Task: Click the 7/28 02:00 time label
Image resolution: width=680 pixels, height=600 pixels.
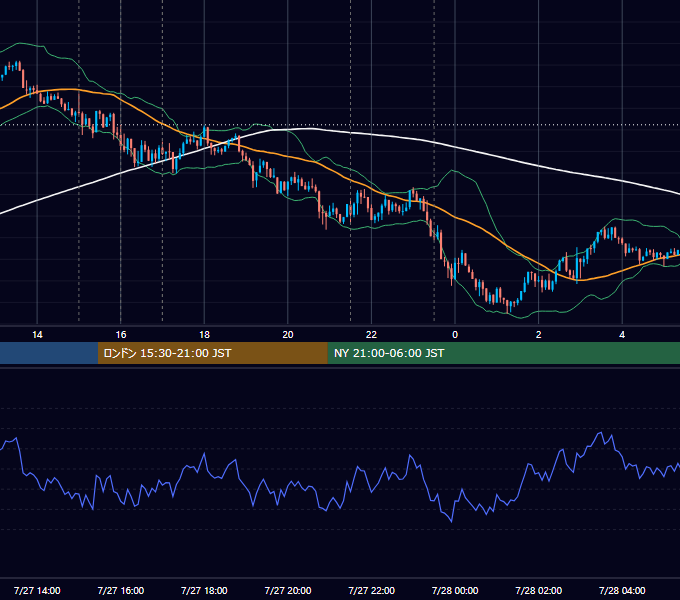Action: (539, 590)
